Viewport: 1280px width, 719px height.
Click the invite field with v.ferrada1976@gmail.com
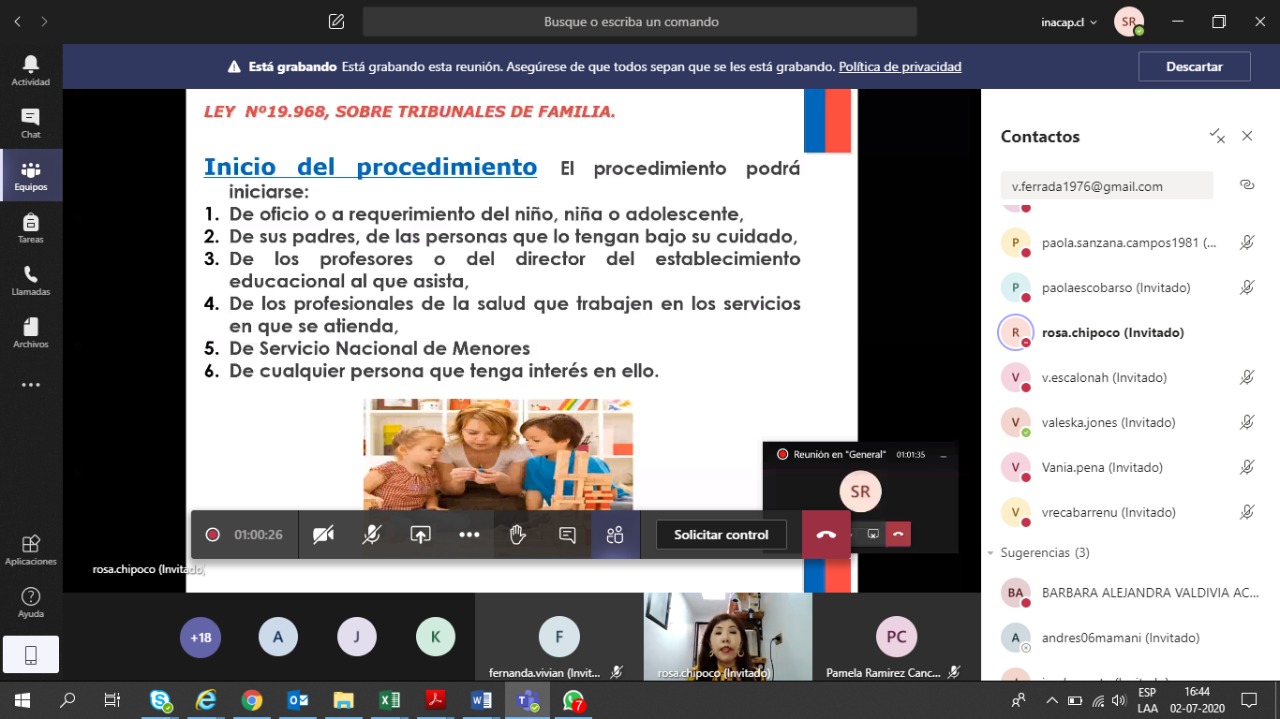pos(1106,186)
